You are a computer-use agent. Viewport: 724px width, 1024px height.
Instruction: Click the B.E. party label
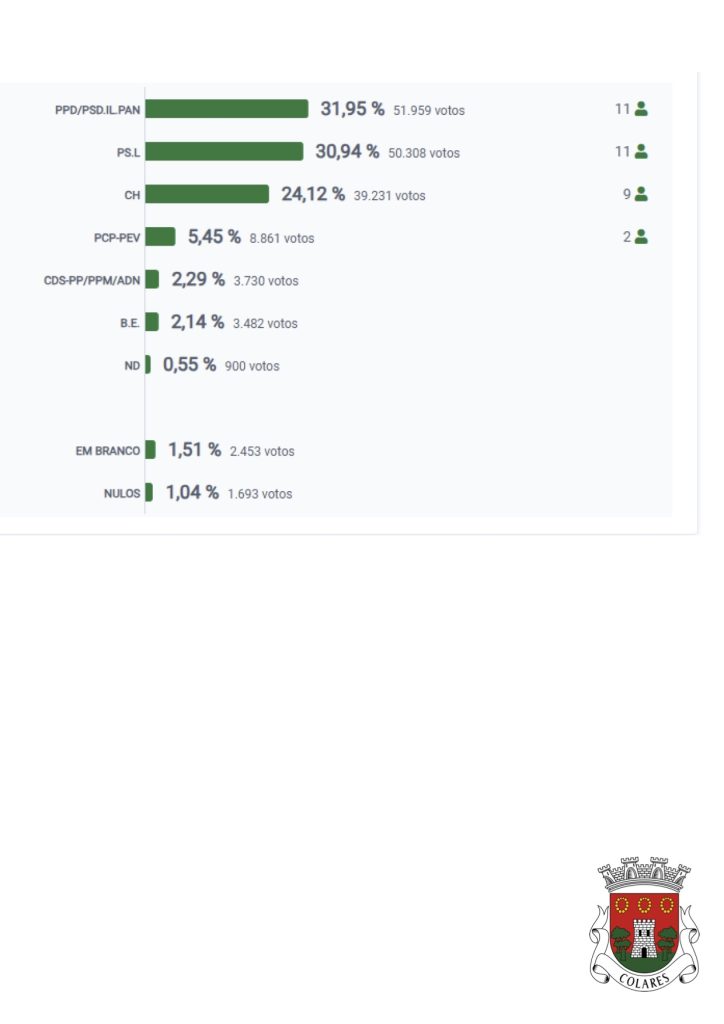(x=129, y=323)
